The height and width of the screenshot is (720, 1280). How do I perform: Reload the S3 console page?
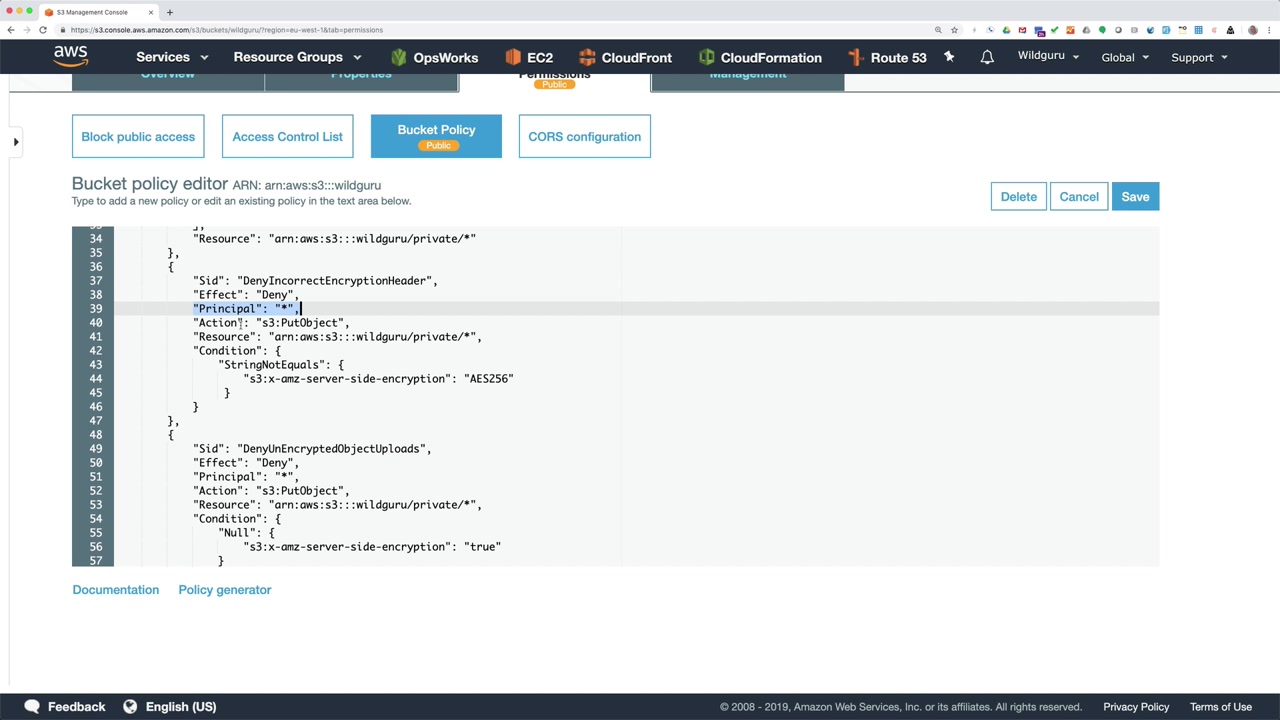(x=43, y=30)
